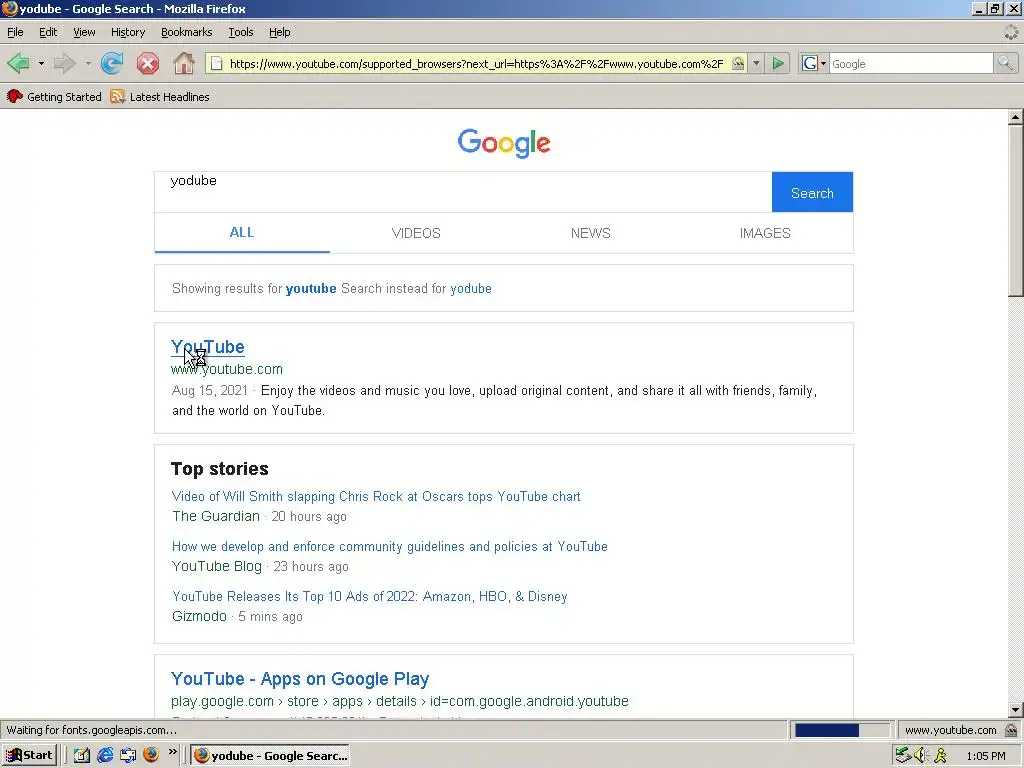Open Getting Started bookmark
The image size is (1024, 768).
coord(54,97)
